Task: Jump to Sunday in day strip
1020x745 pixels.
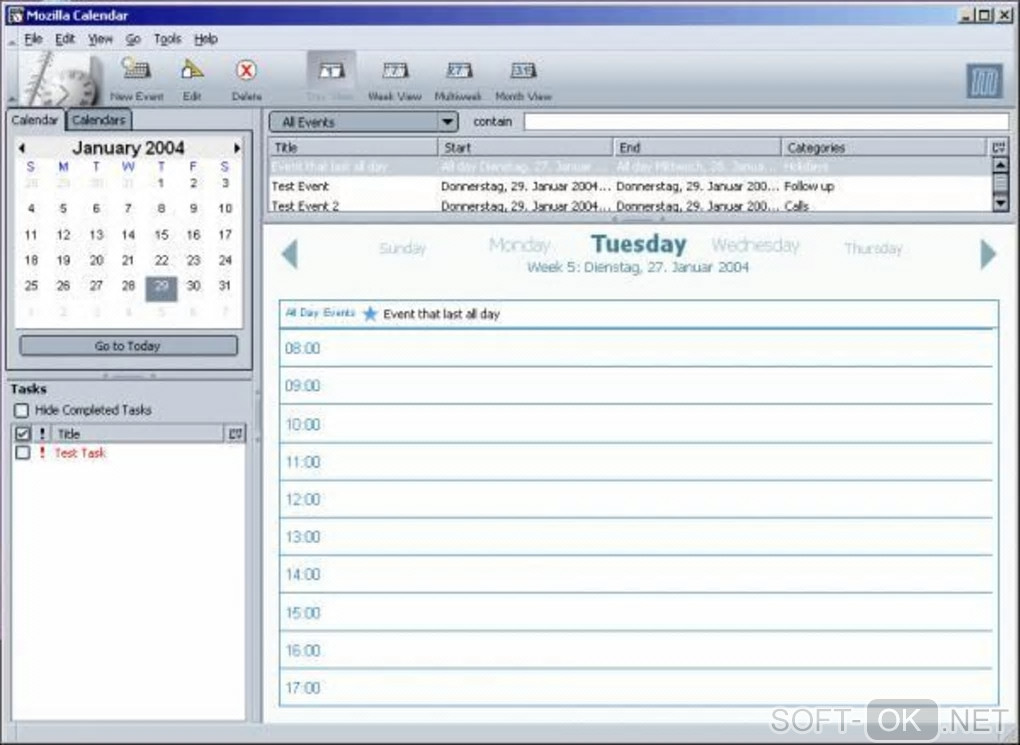Action: (x=403, y=248)
